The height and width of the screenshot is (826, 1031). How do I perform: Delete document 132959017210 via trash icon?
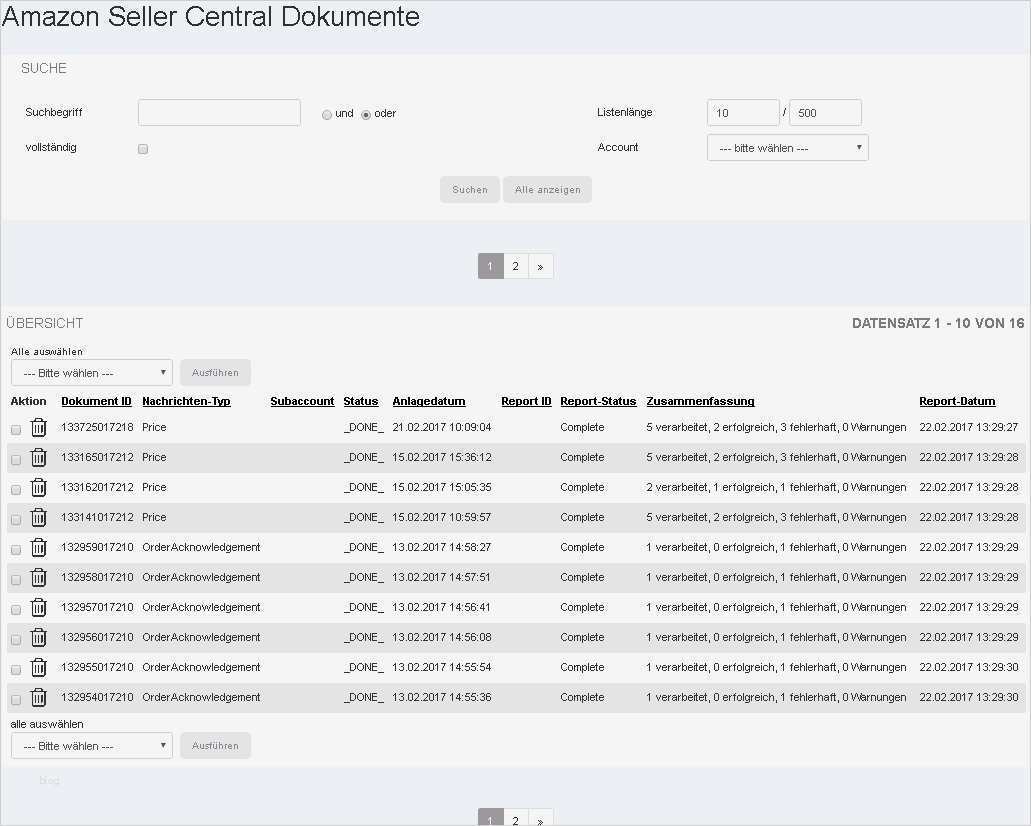[39, 547]
